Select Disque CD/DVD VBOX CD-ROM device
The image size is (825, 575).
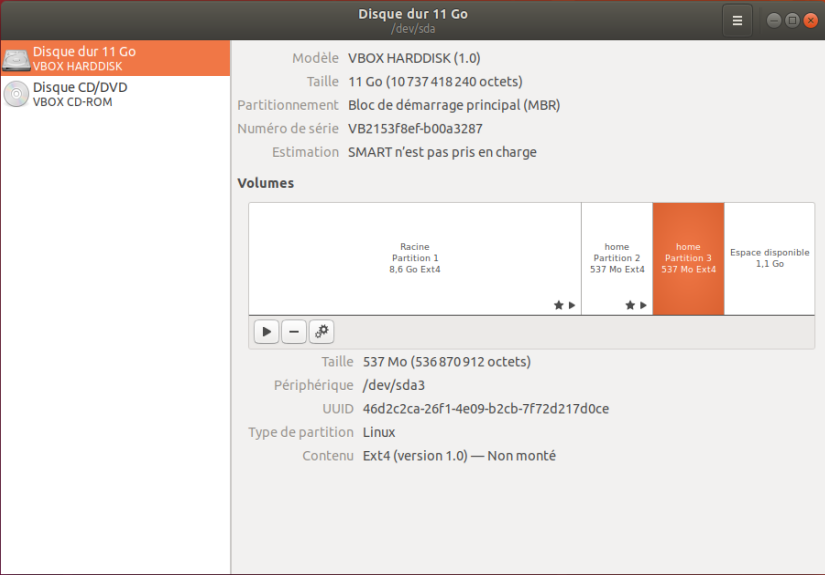(80, 94)
